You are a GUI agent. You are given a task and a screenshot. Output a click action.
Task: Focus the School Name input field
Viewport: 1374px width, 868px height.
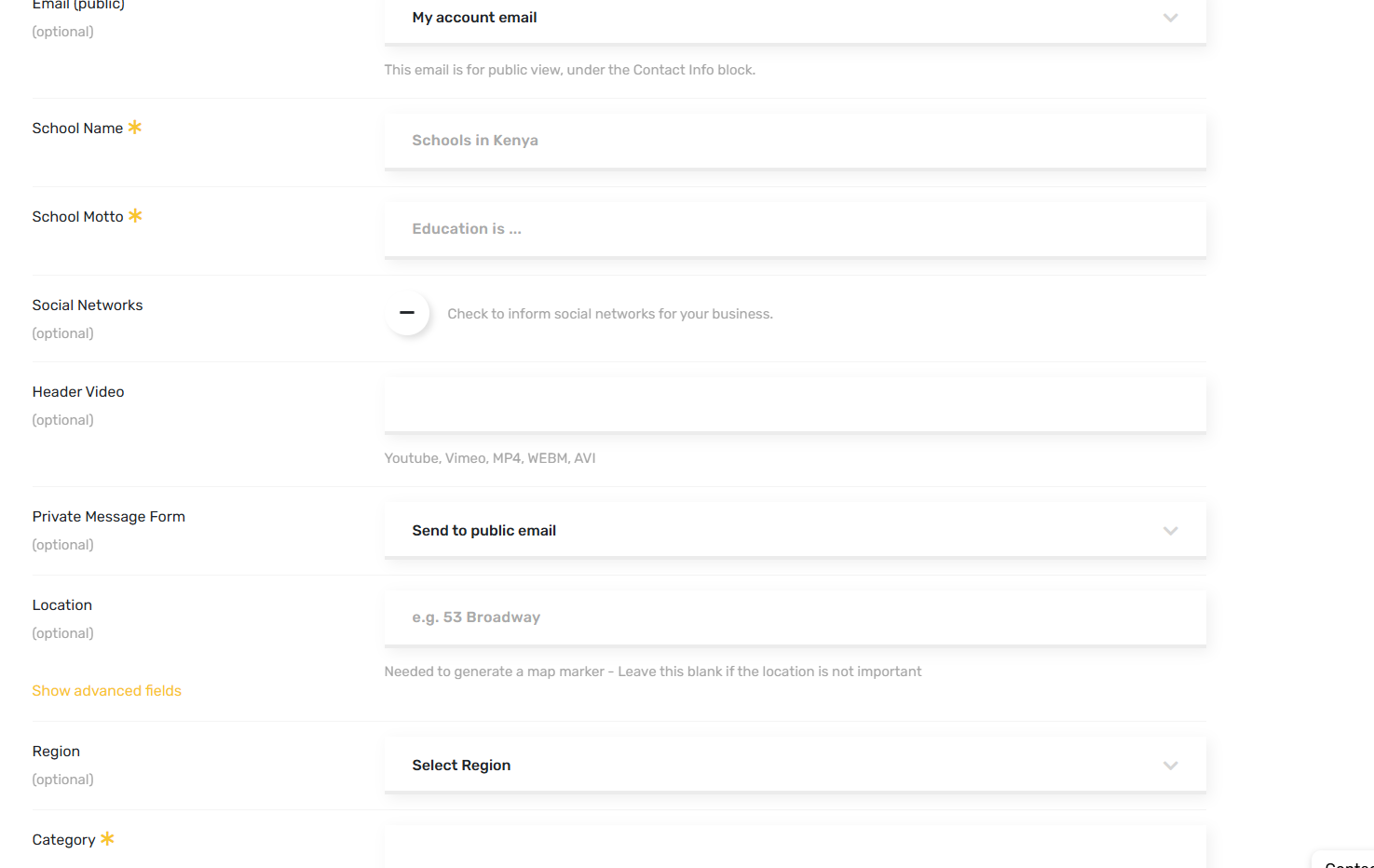[x=794, y=141]
